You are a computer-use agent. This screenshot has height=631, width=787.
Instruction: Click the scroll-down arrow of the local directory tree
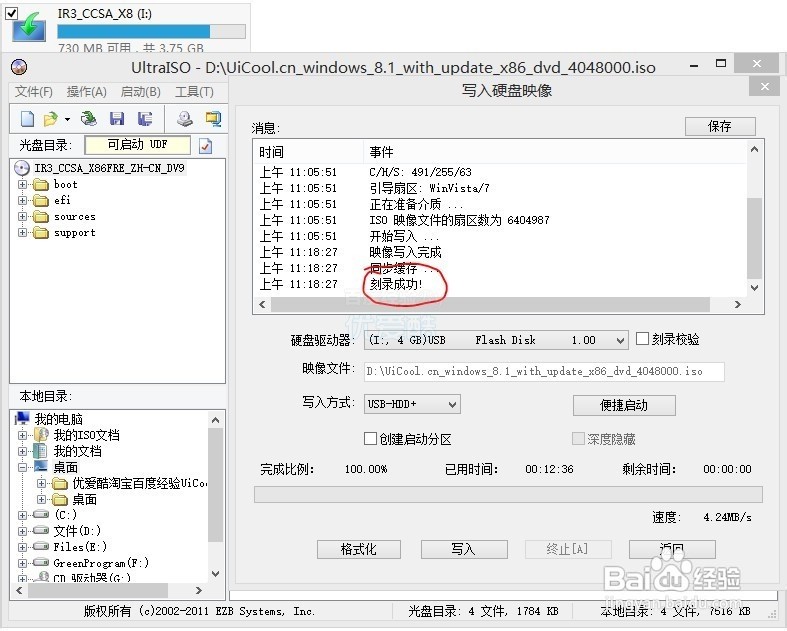(x=215, y=573)
